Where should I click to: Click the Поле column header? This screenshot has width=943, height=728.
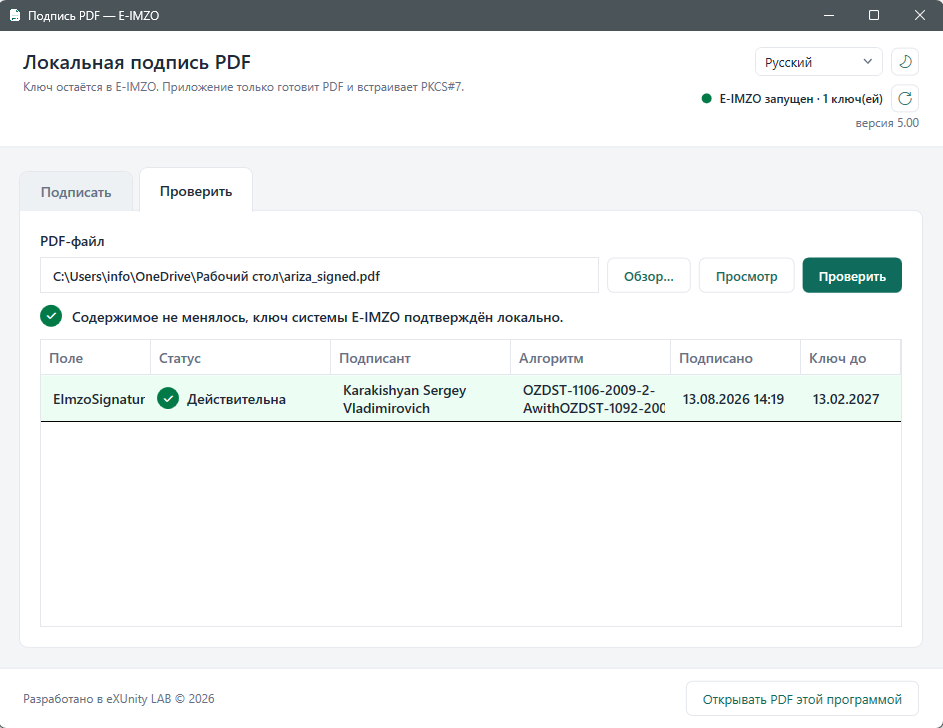tap(96, 358)
